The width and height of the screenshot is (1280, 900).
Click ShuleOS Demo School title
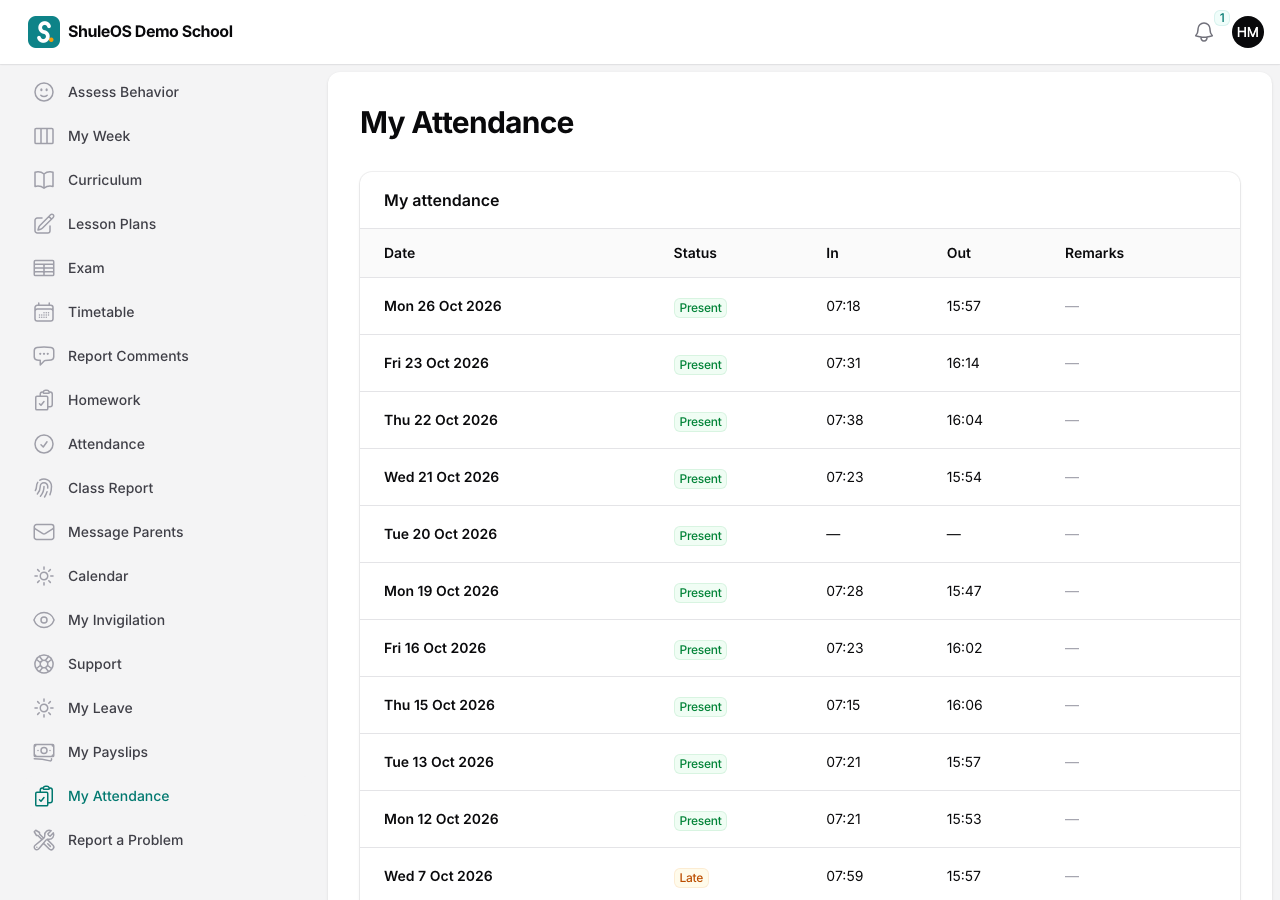(x=150, y=32)
